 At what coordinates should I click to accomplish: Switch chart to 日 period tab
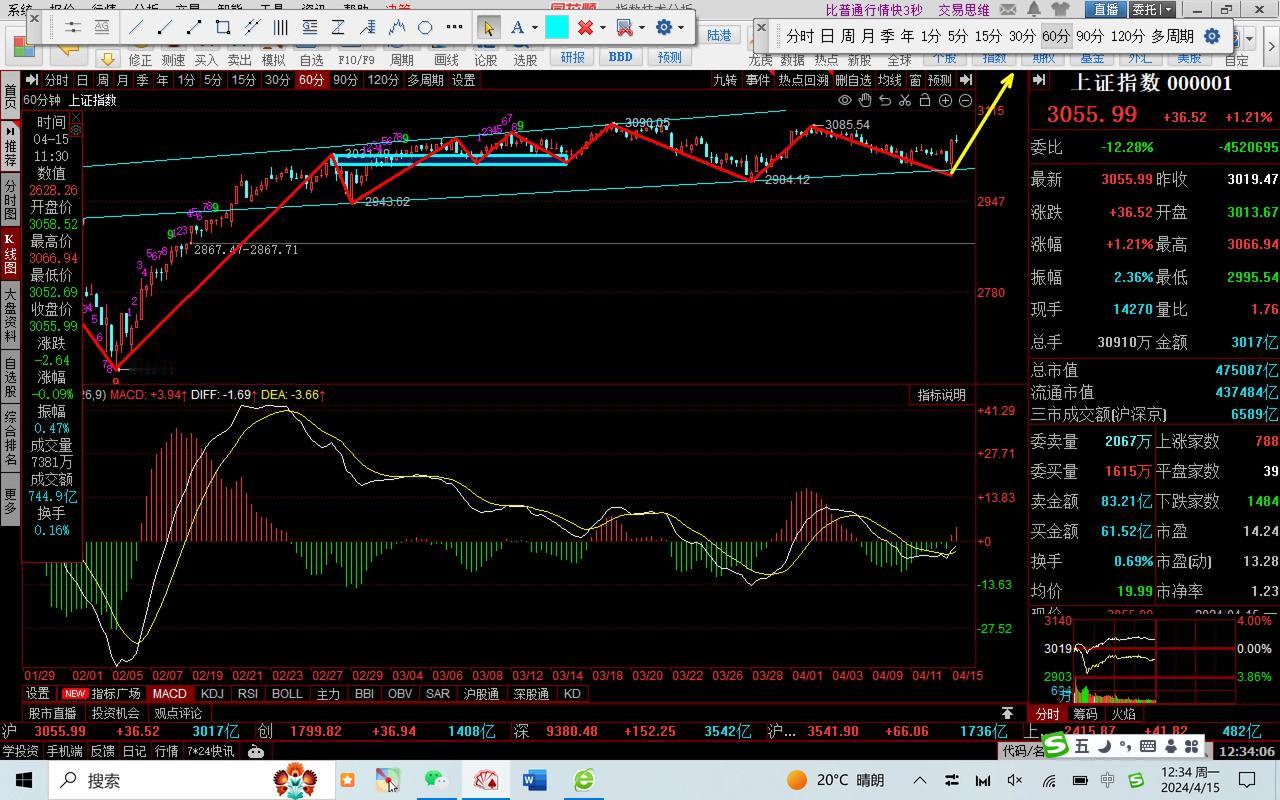click(x=83, y=80)
